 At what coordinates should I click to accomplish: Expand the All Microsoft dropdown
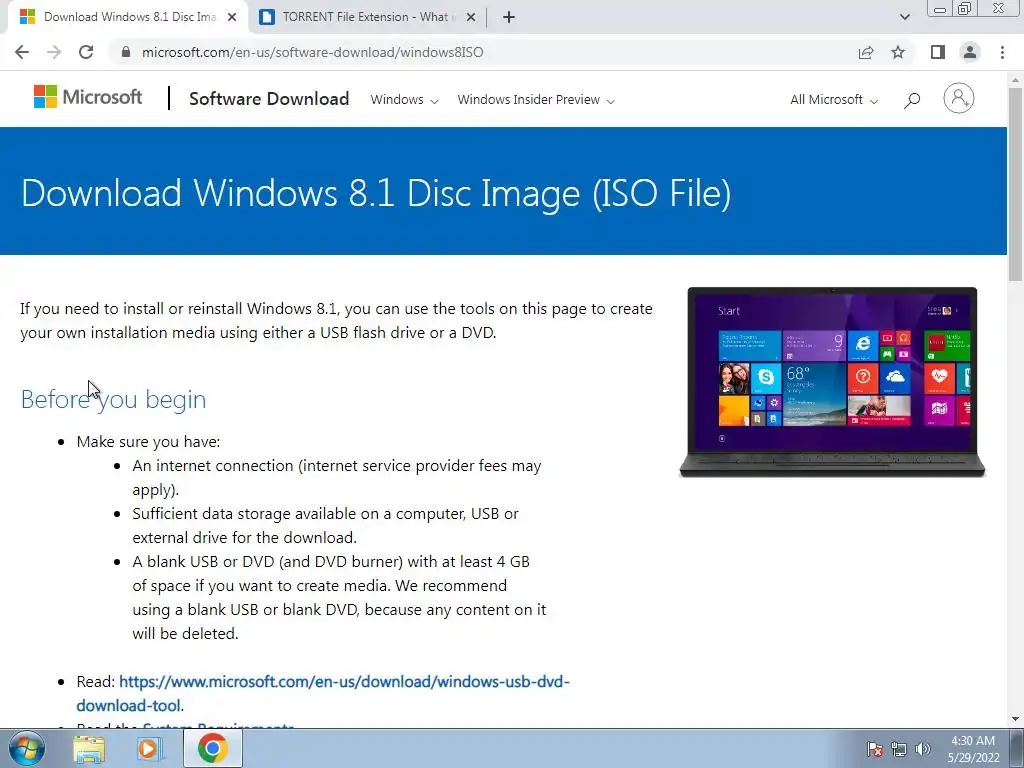pos(834,100)
